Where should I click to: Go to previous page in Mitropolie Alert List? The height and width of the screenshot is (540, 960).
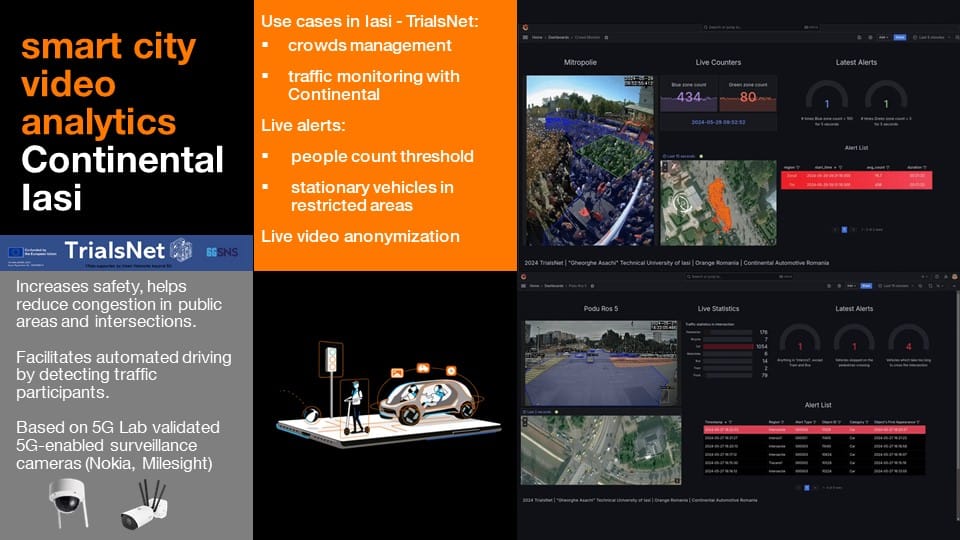pyautogui.click(x=835, y=230)
